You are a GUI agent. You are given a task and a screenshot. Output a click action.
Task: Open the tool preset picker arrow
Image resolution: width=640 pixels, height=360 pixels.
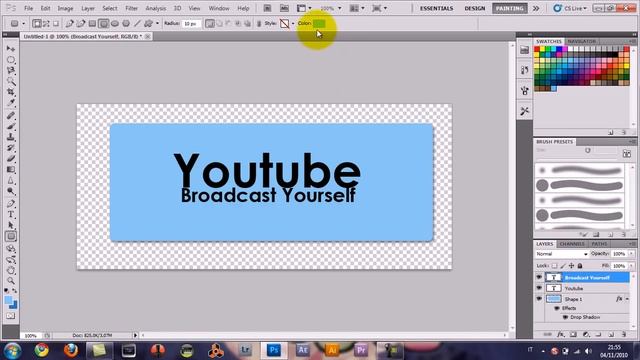coord(23,24)
